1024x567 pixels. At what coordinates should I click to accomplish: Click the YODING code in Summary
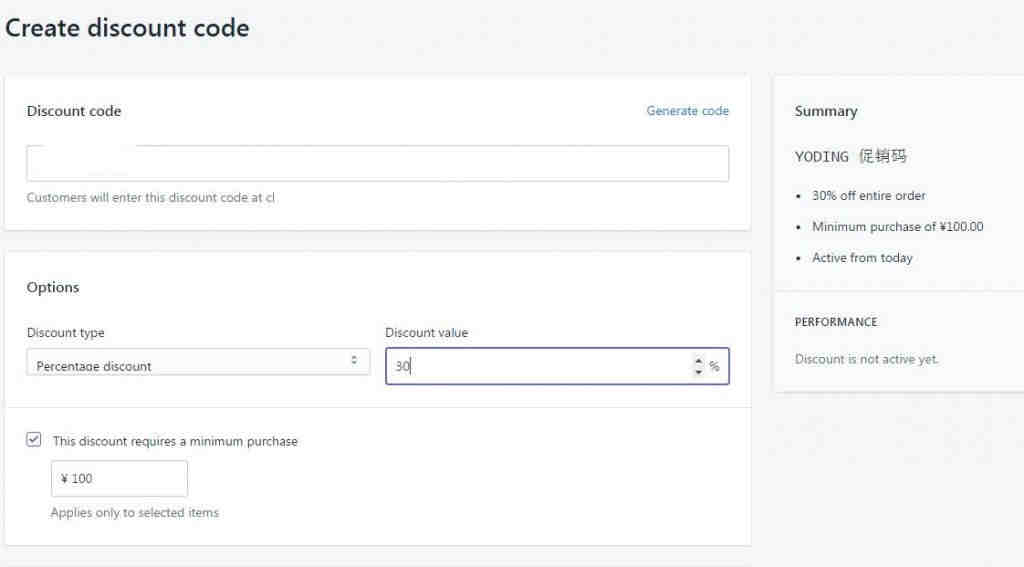(822, 156)
